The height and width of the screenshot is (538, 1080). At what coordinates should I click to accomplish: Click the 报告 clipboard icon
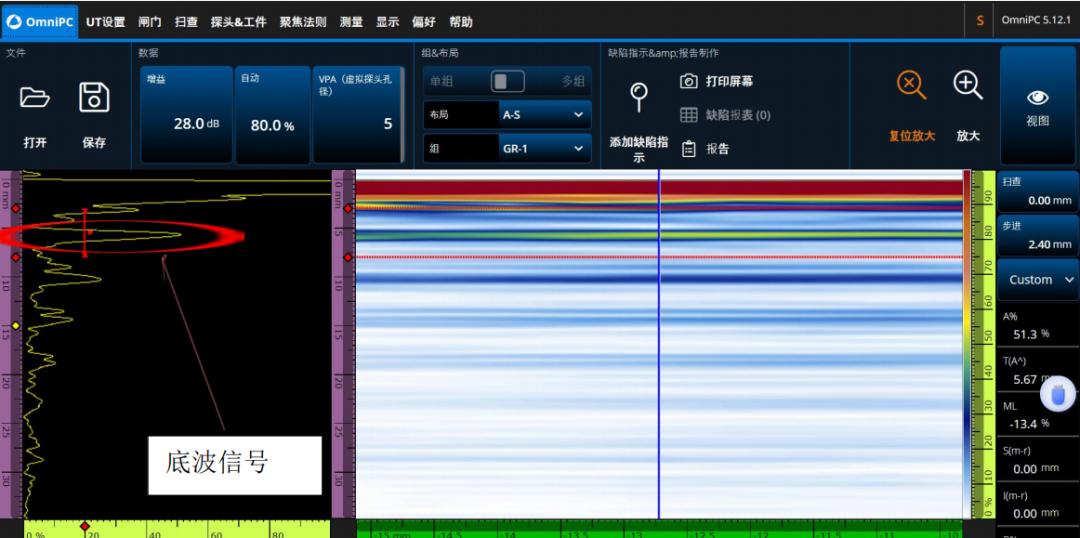point(689,149)
